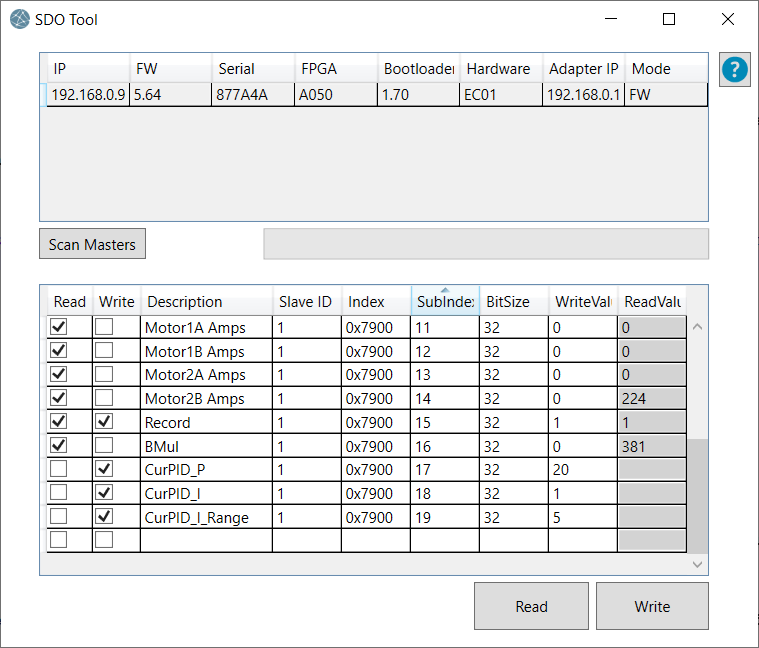Click the Serial column header in masters list
Image resolution: width=759 pixels, height=648 pixels.
pos(252,69)
